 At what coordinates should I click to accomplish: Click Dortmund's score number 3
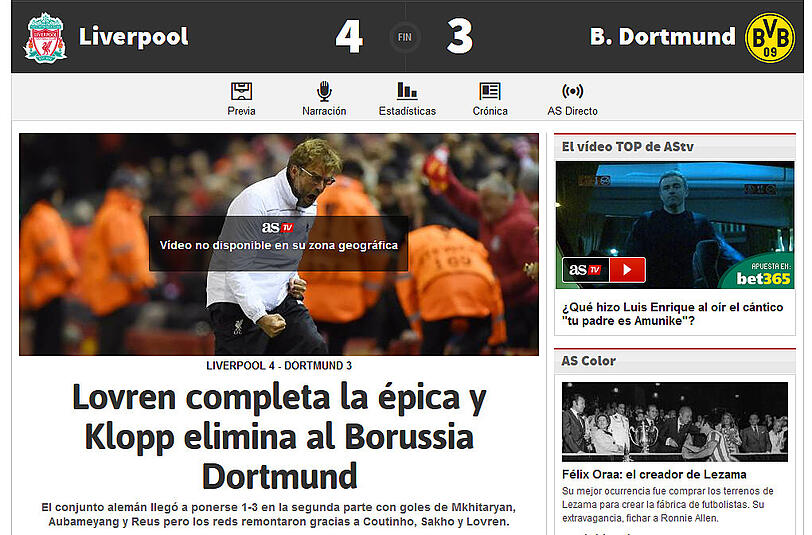pyautogui.click(x=460, y=37)
